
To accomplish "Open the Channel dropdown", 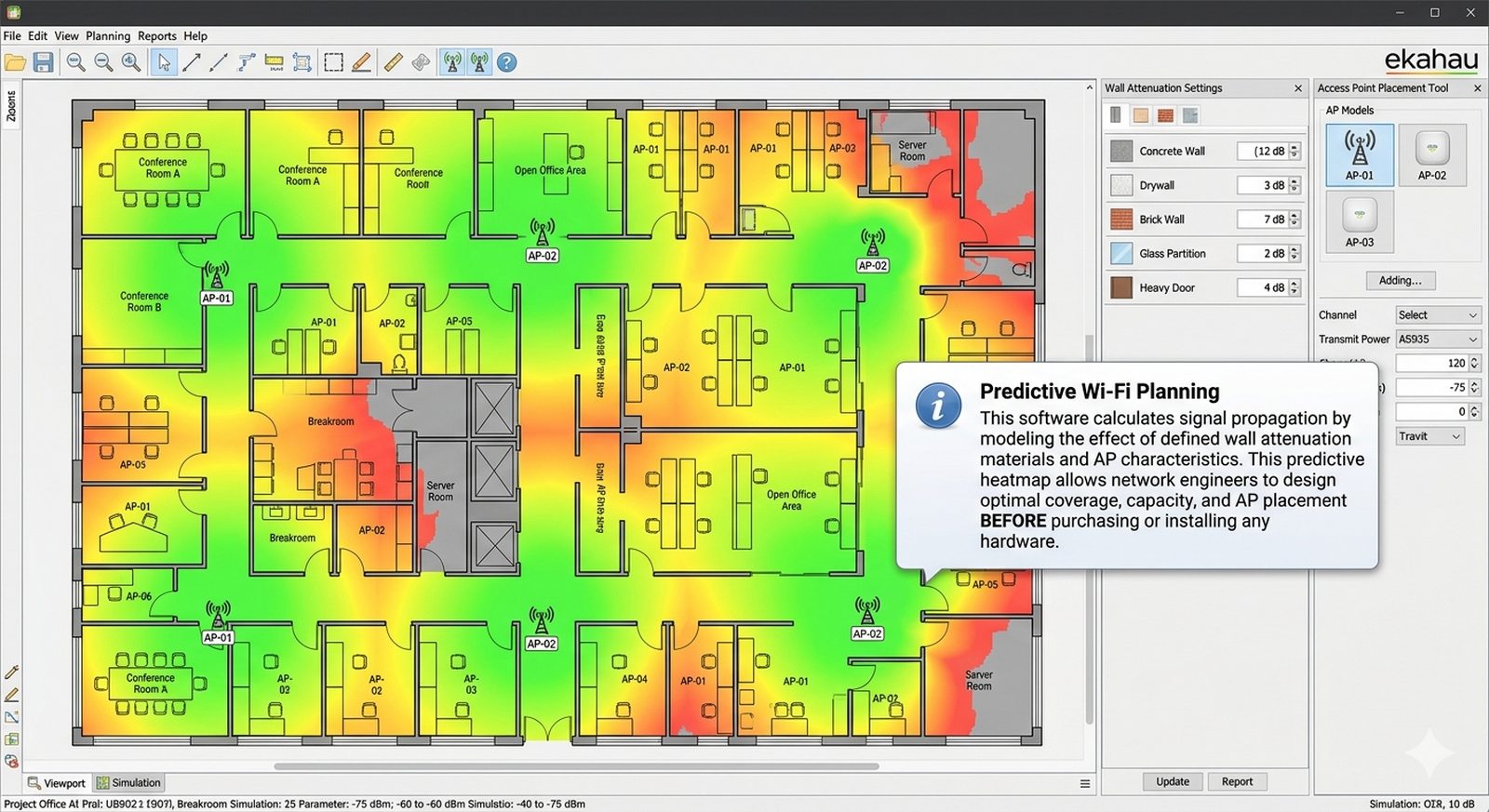I will 1437,315.
